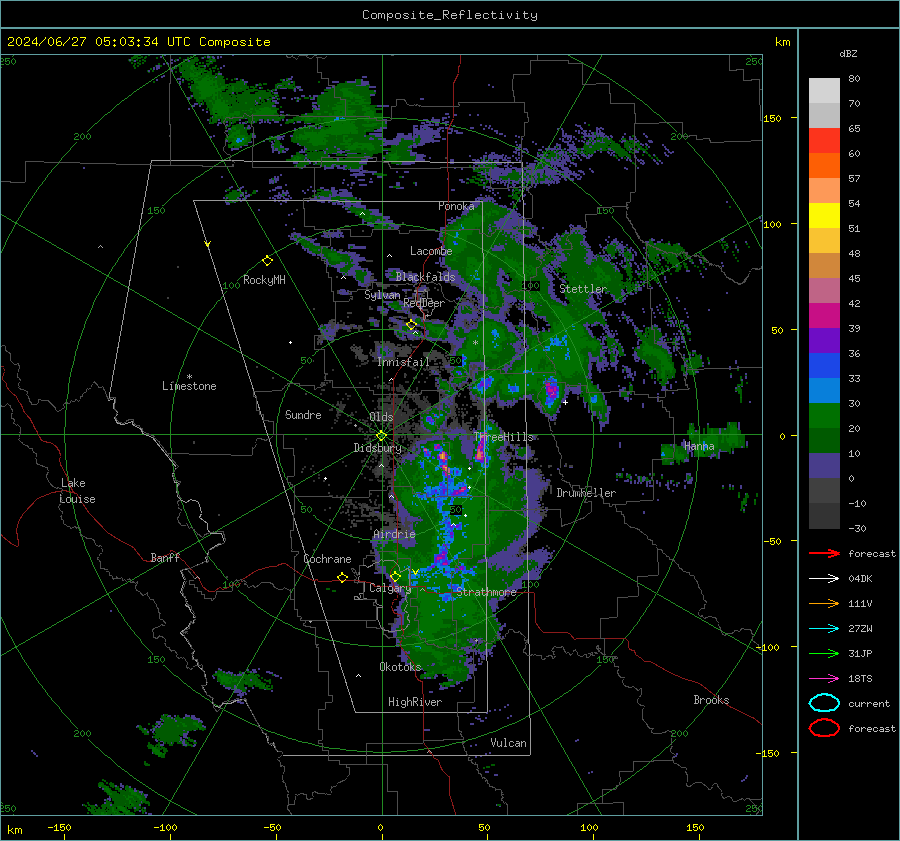Click the Strathmore label
Image resolution: width=900 pixels, height=841 pixels.
pyautogui.click(x=486, y=592)
